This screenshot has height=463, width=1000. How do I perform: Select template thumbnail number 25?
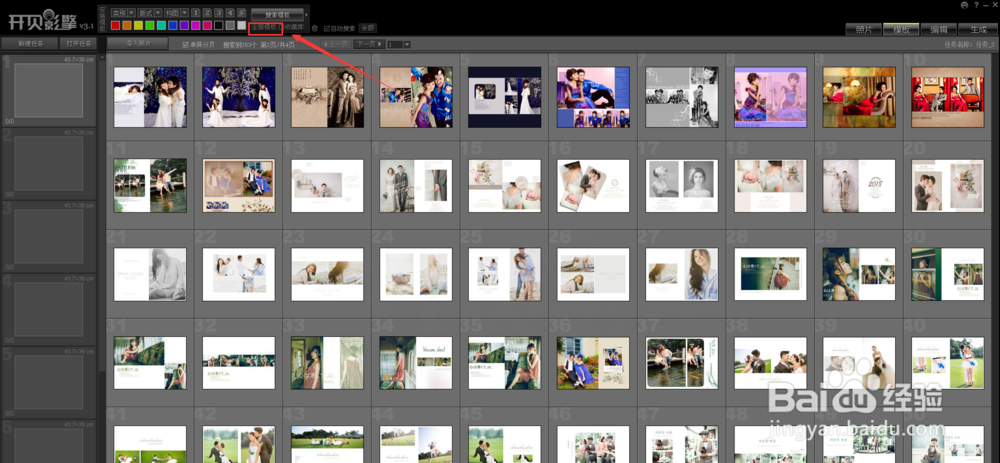504,274
